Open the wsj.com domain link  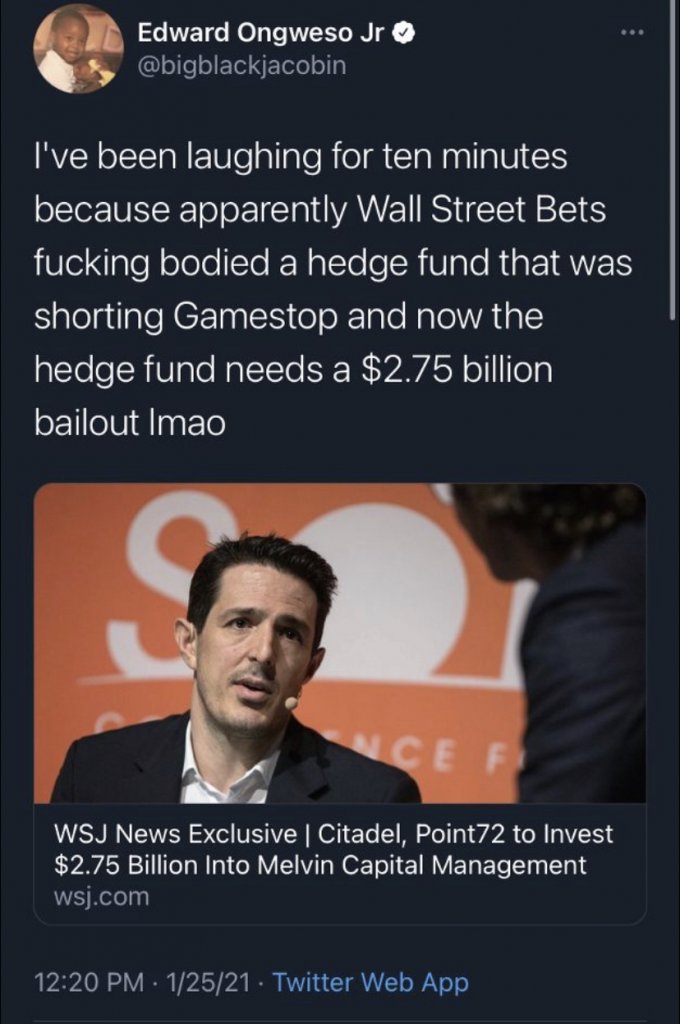tap(101, 897)
